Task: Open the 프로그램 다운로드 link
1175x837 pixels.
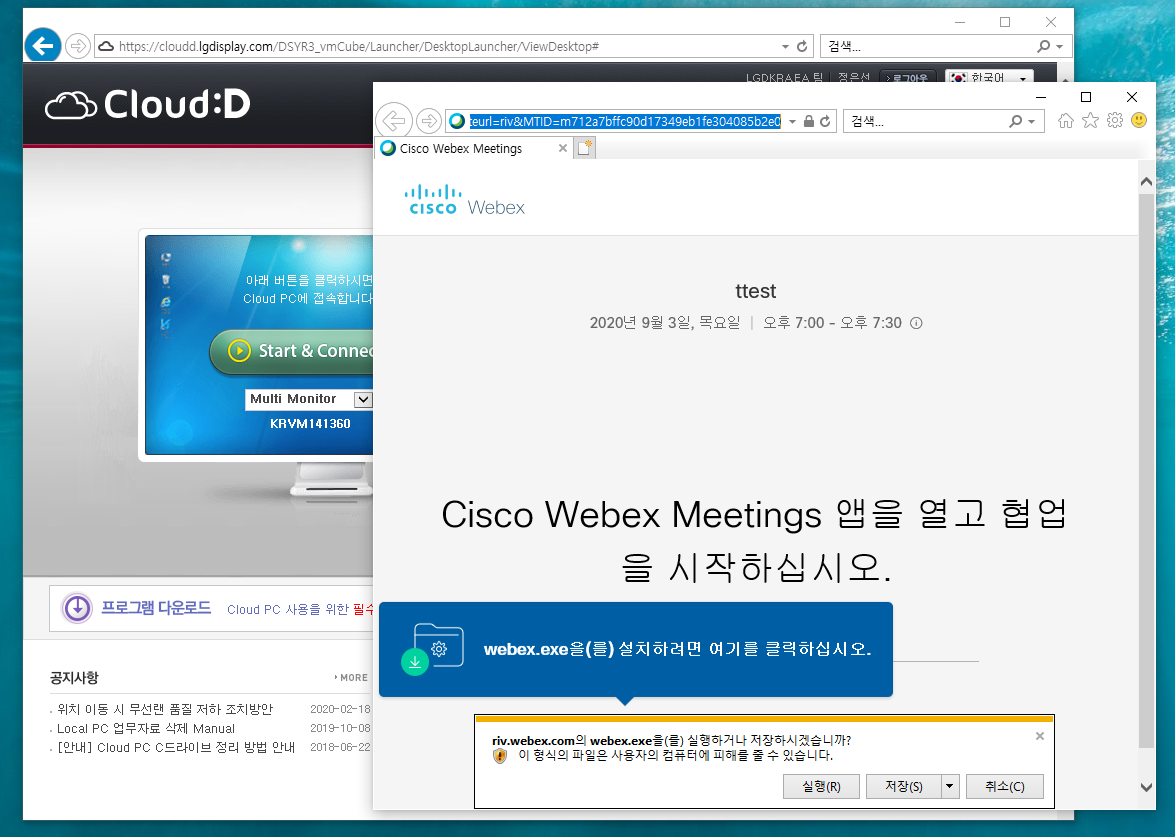Action: pos(156,608)
